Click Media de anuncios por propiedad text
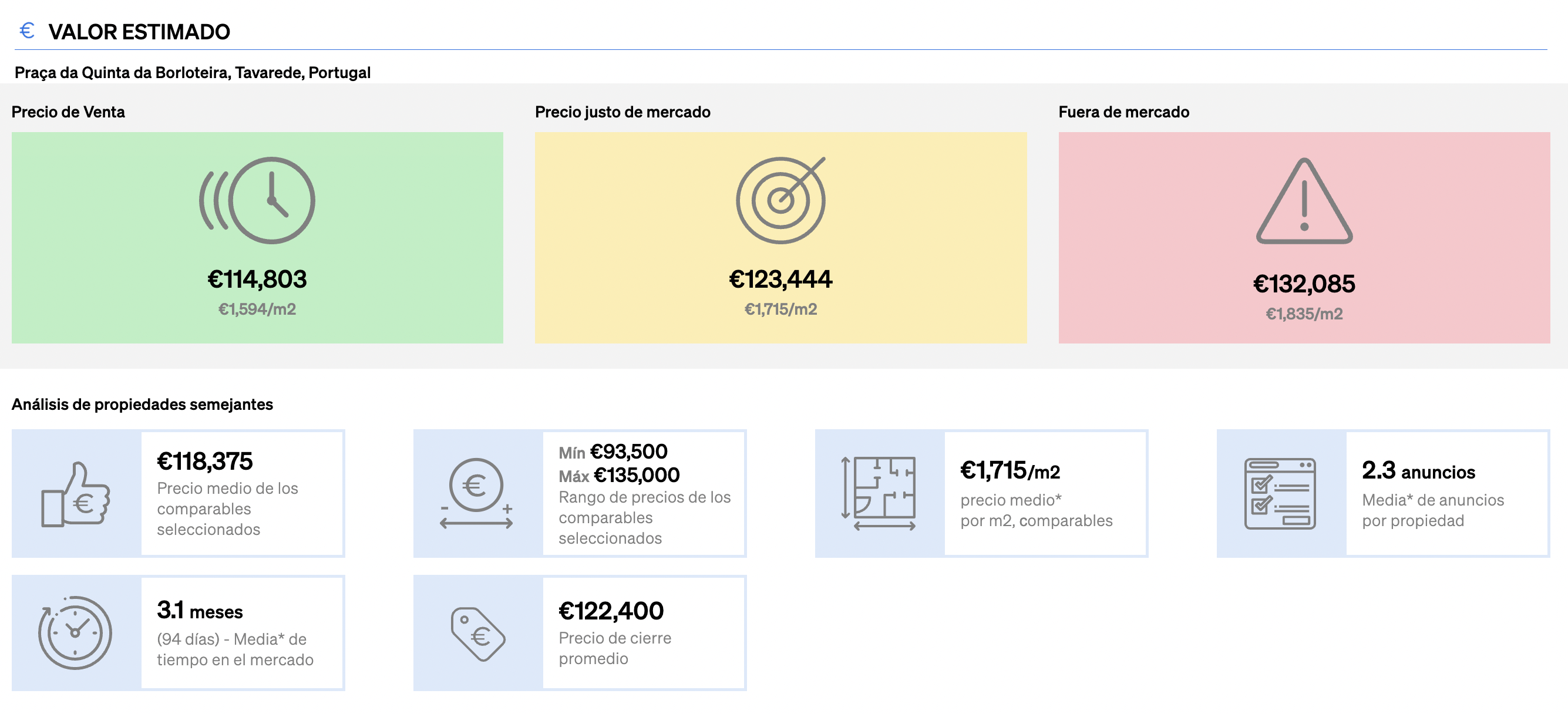The height and width of the screenshot is (714, 1568). (x=1433, y=510)
